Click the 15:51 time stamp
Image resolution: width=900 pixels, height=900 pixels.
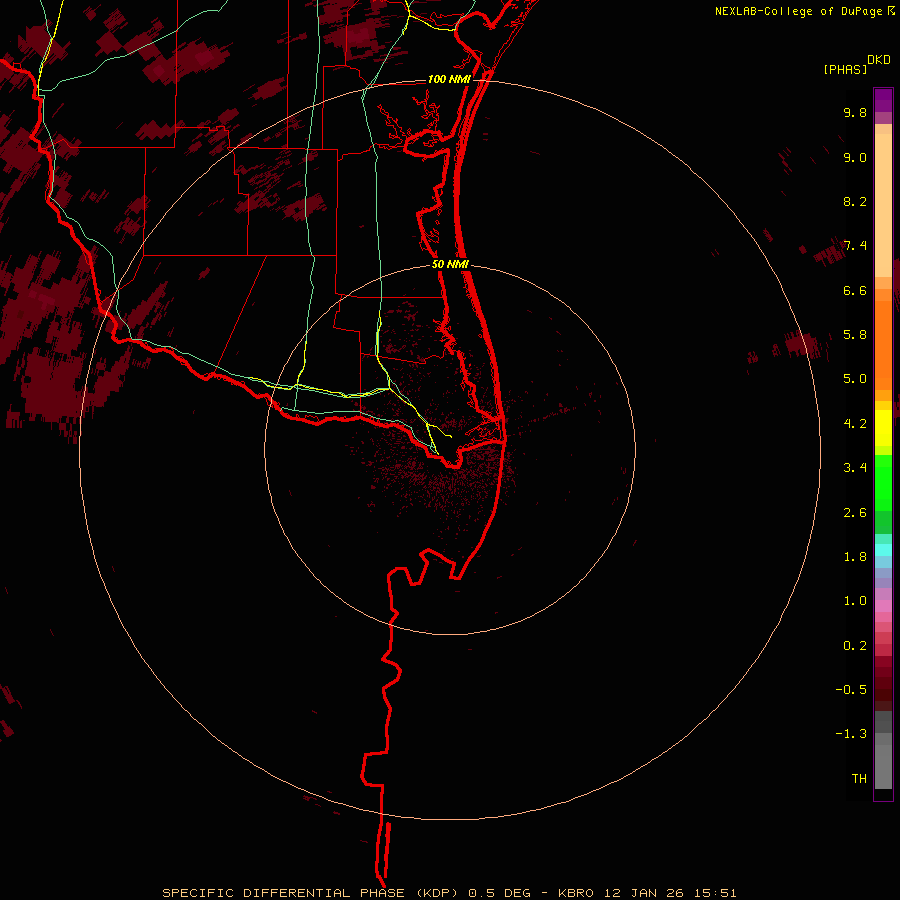pyautogui.click(x=715, y=893)
